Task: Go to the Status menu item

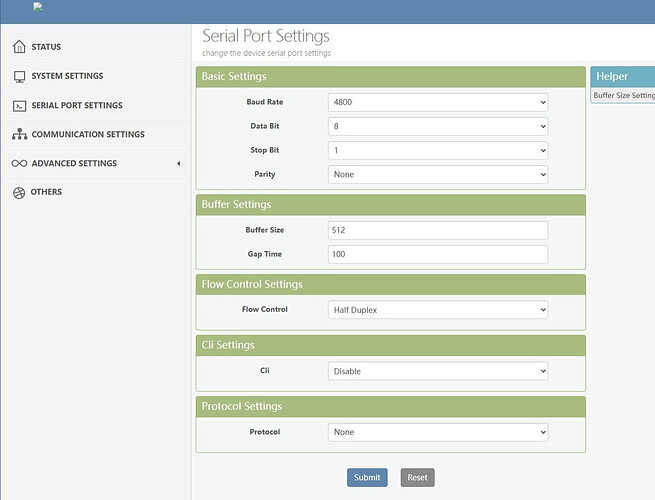Action: [46, 47]
